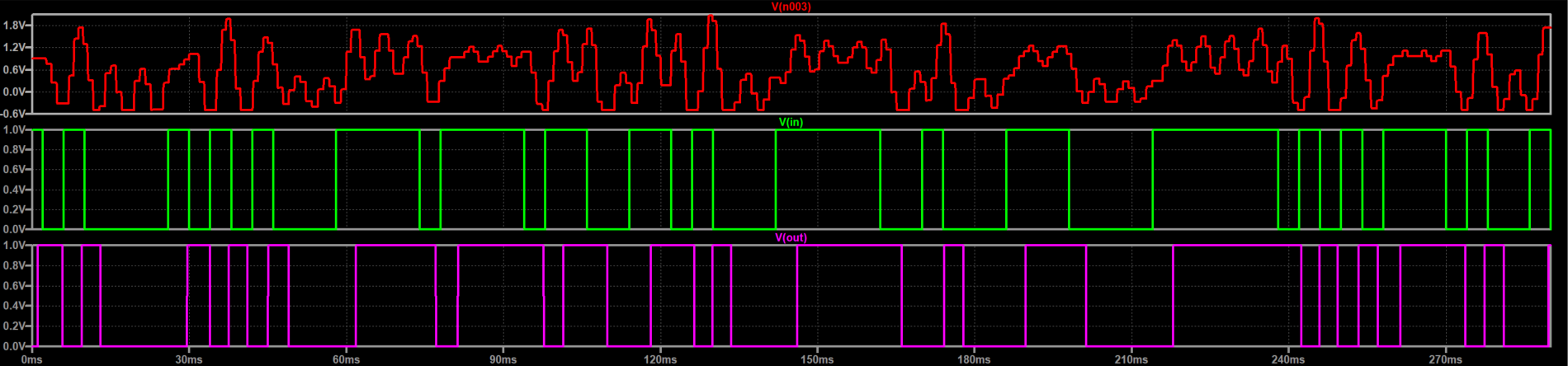
Task: Select the 60ms tick on horizontal axis
Action: click(346, 360)
